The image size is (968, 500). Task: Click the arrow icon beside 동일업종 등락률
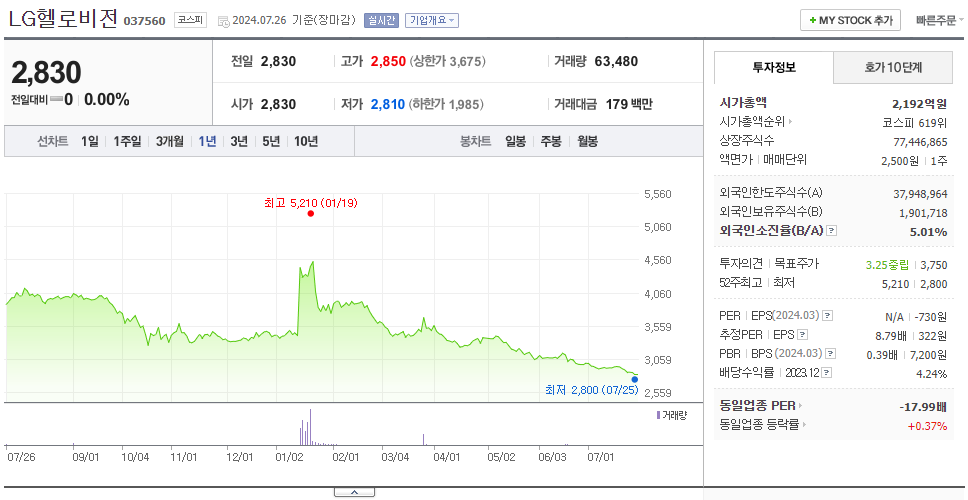[804, 425]
